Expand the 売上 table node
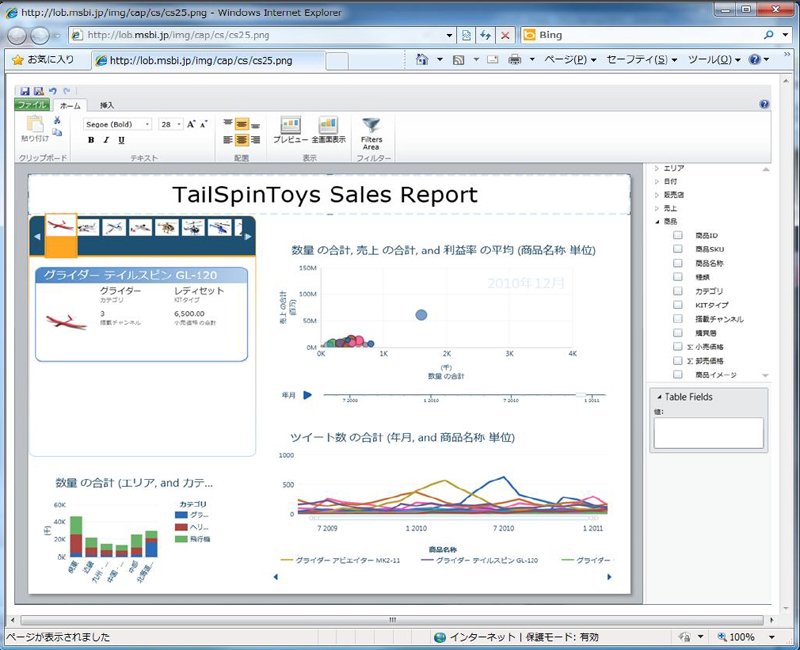The image size is (800, 650). click(x=657, y=208)
